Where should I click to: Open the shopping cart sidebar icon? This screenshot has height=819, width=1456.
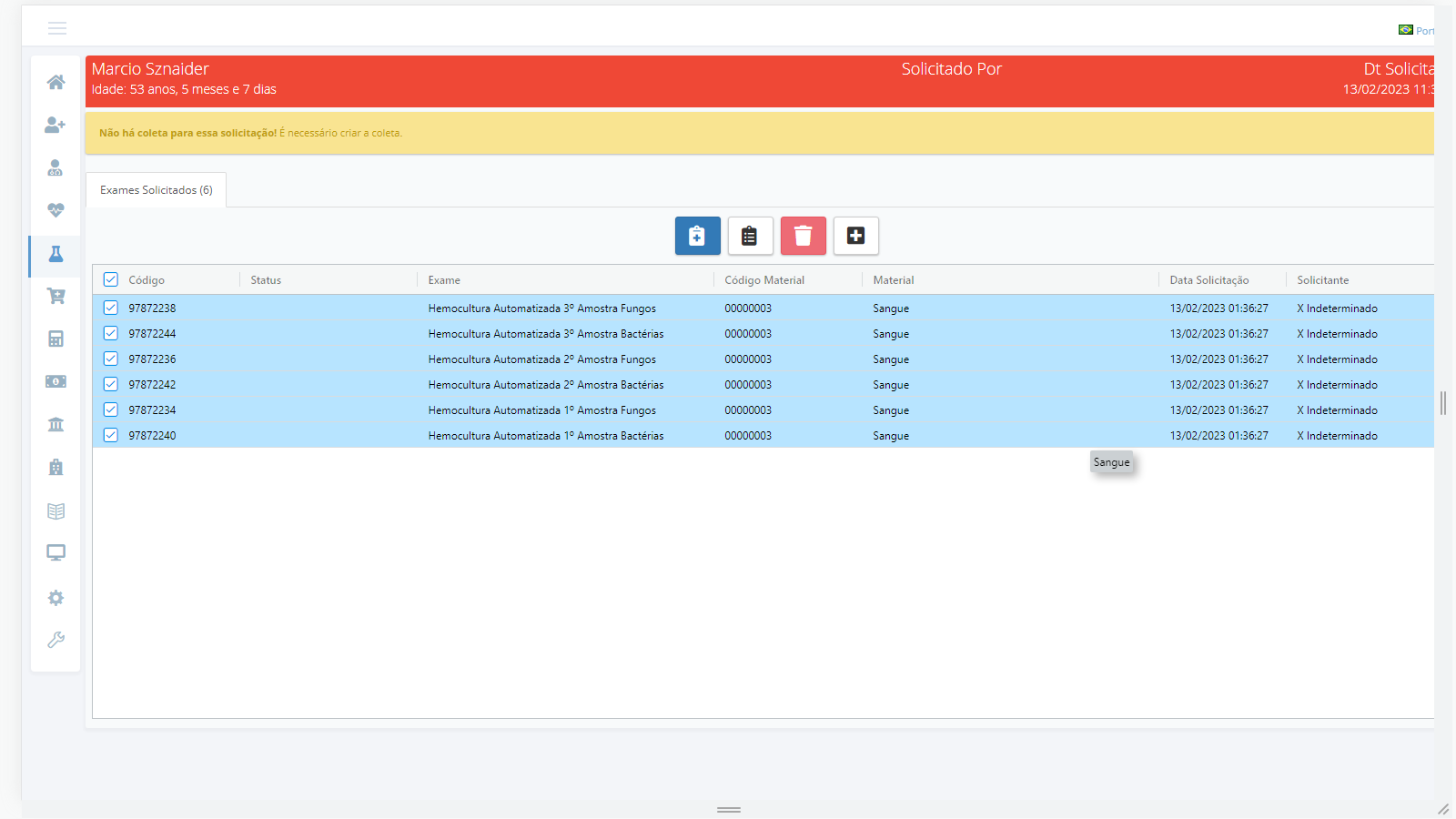(x=56, y=296)
